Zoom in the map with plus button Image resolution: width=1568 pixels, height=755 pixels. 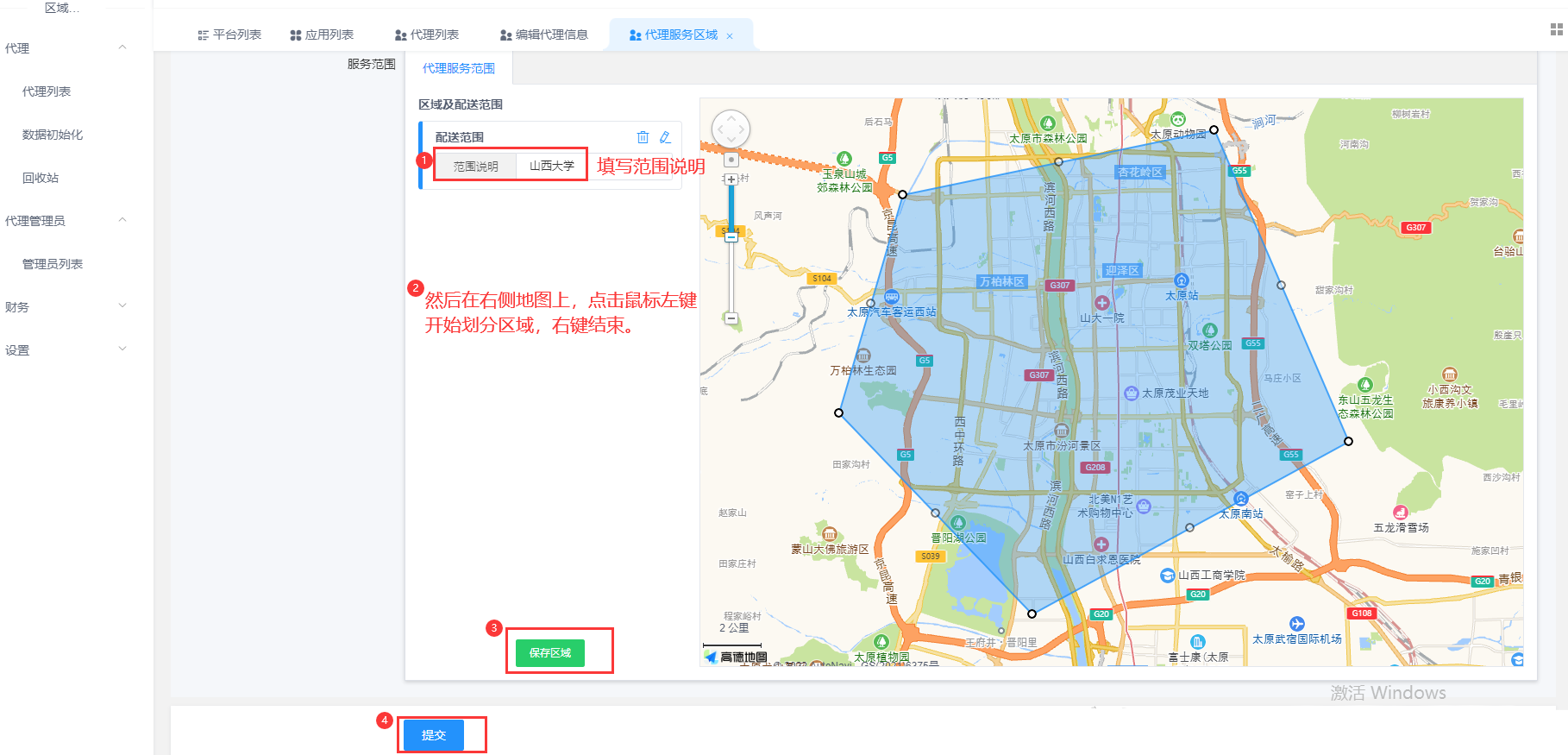click(731, 179)
